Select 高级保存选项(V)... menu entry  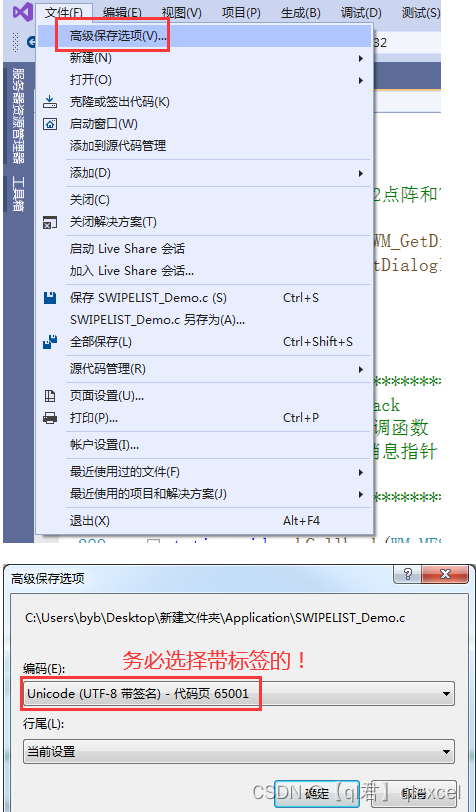click(x=205, y=36)
